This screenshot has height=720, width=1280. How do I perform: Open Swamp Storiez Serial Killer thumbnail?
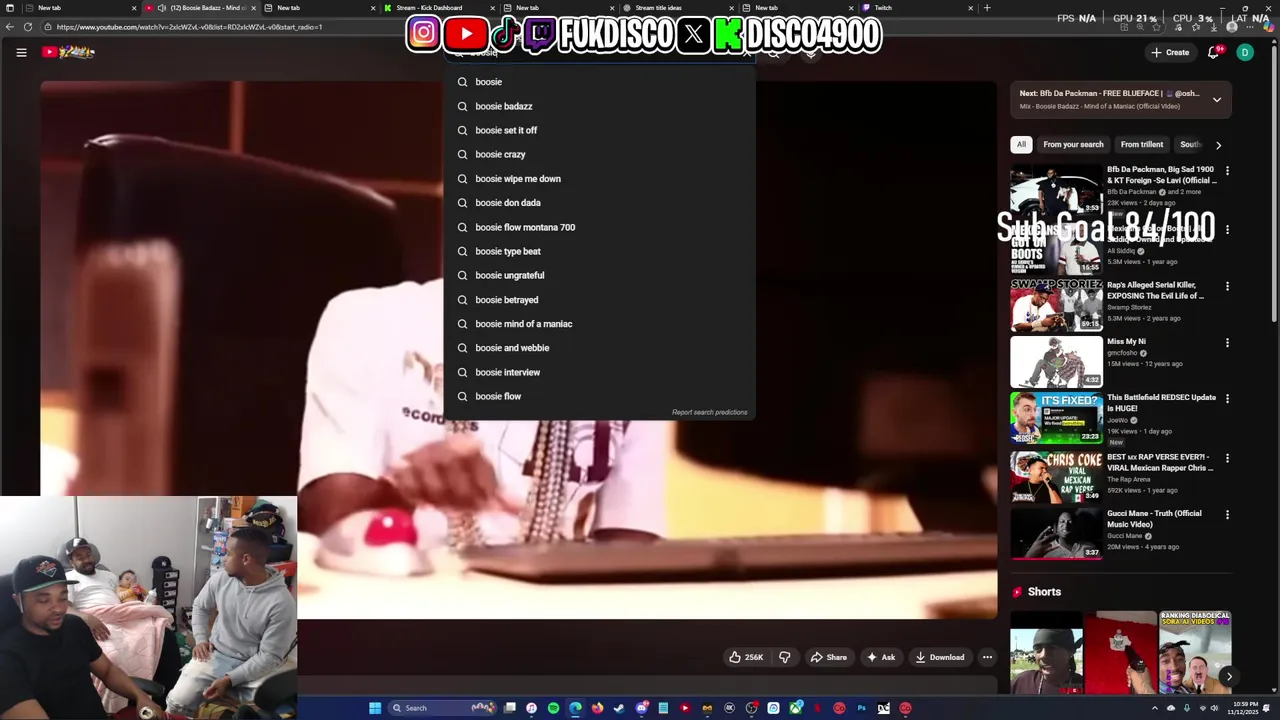tap(1056, 304)
